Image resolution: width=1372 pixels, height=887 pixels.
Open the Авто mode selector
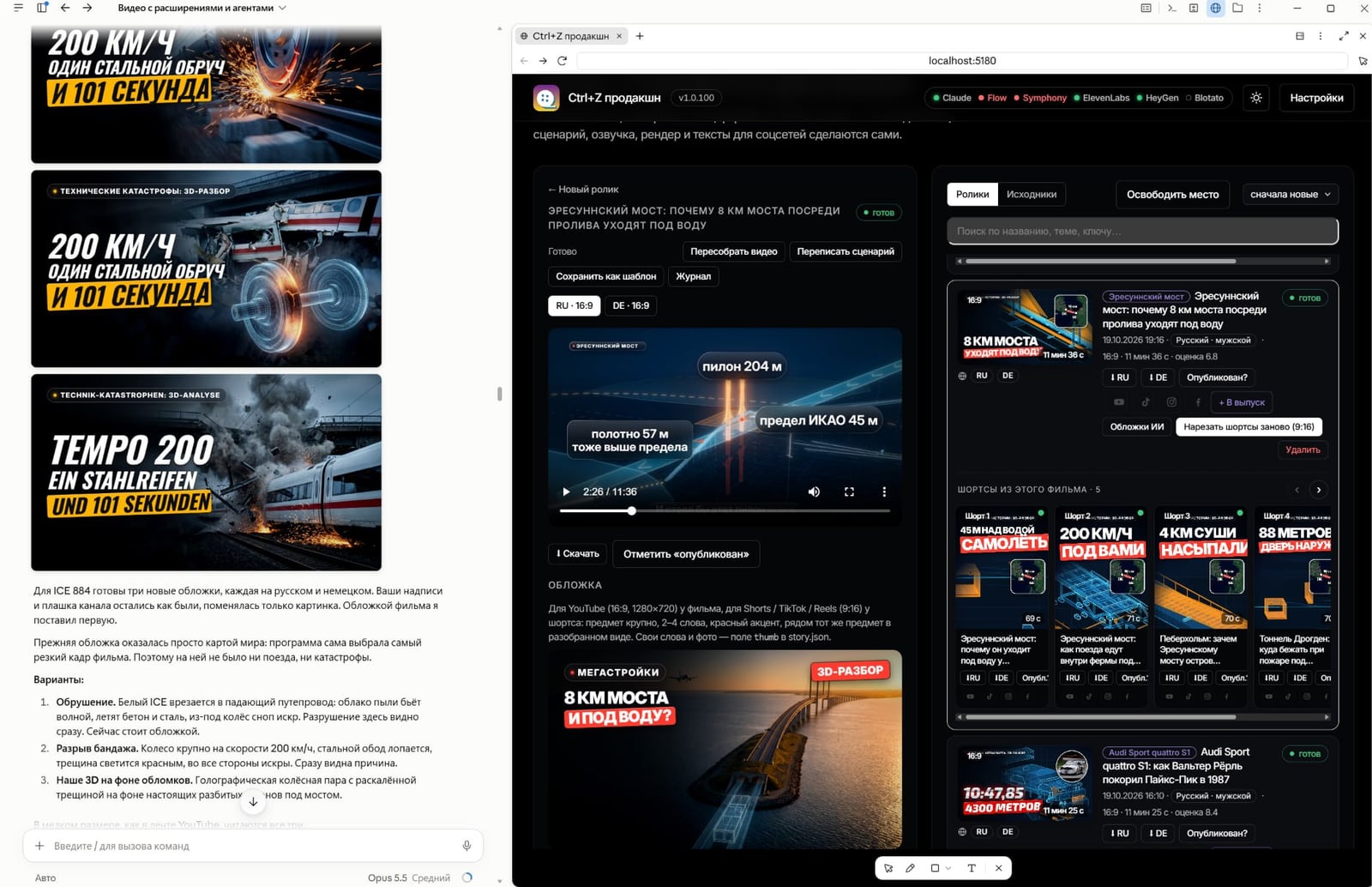(x=45, y=878)
